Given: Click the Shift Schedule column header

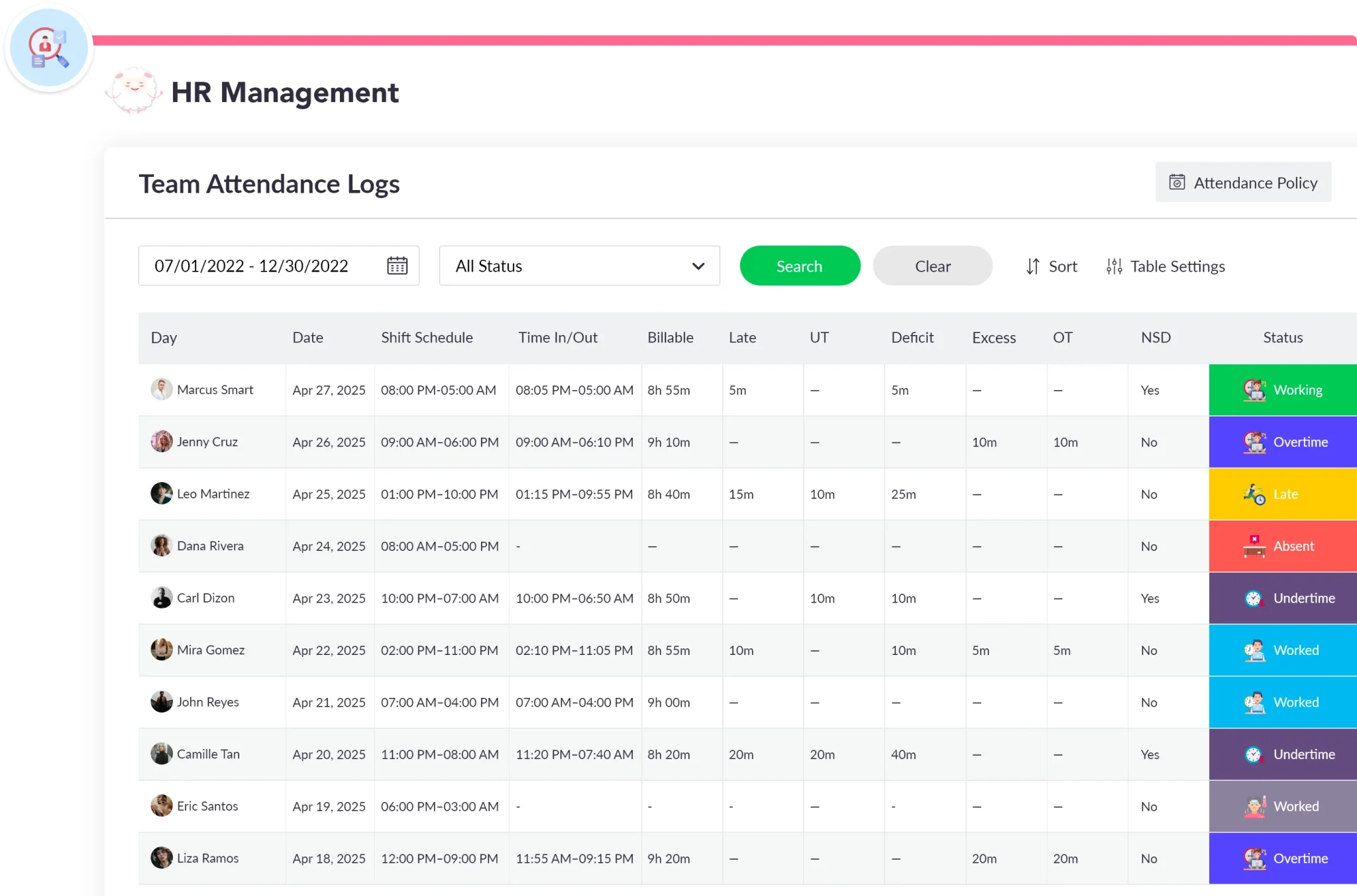Looking at the screenshot, I should point(427,338).
